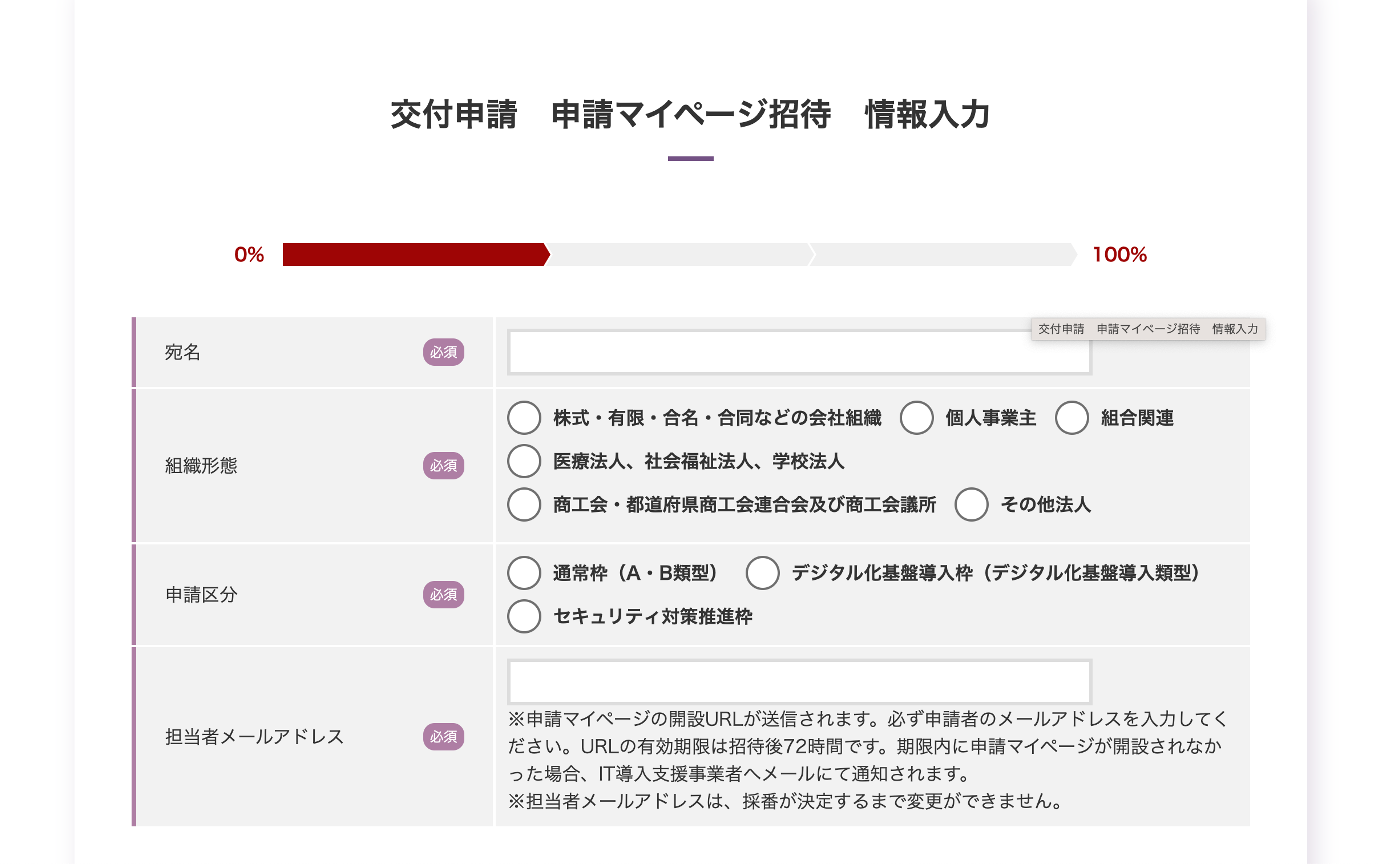
Task: Select 通常枠（A・B類型）application category
Action: click(524, 572)
